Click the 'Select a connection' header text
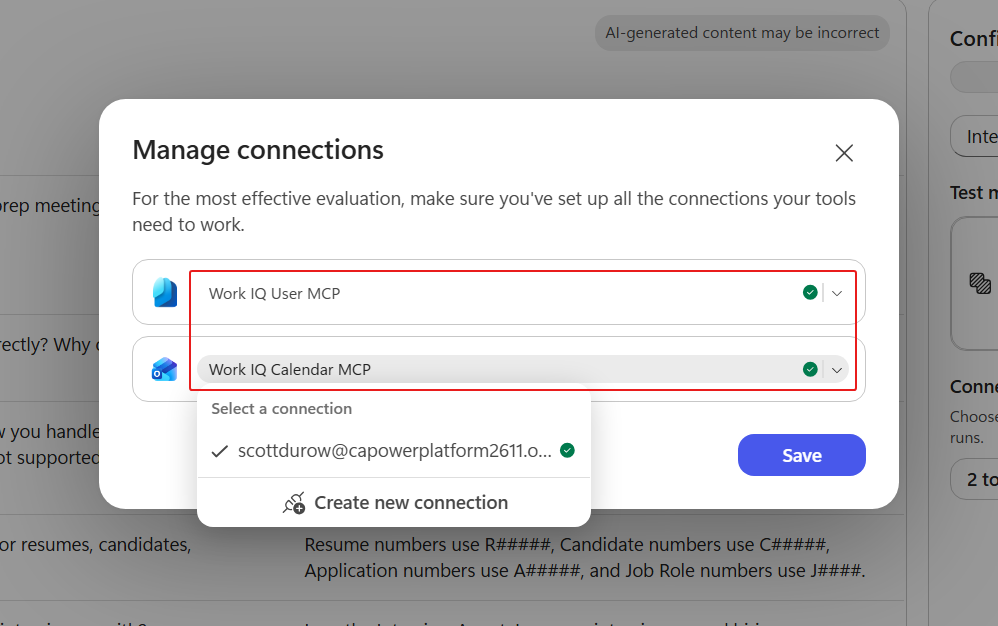The height and width of the screenshot is (626, 998). [x=281, y=408]
